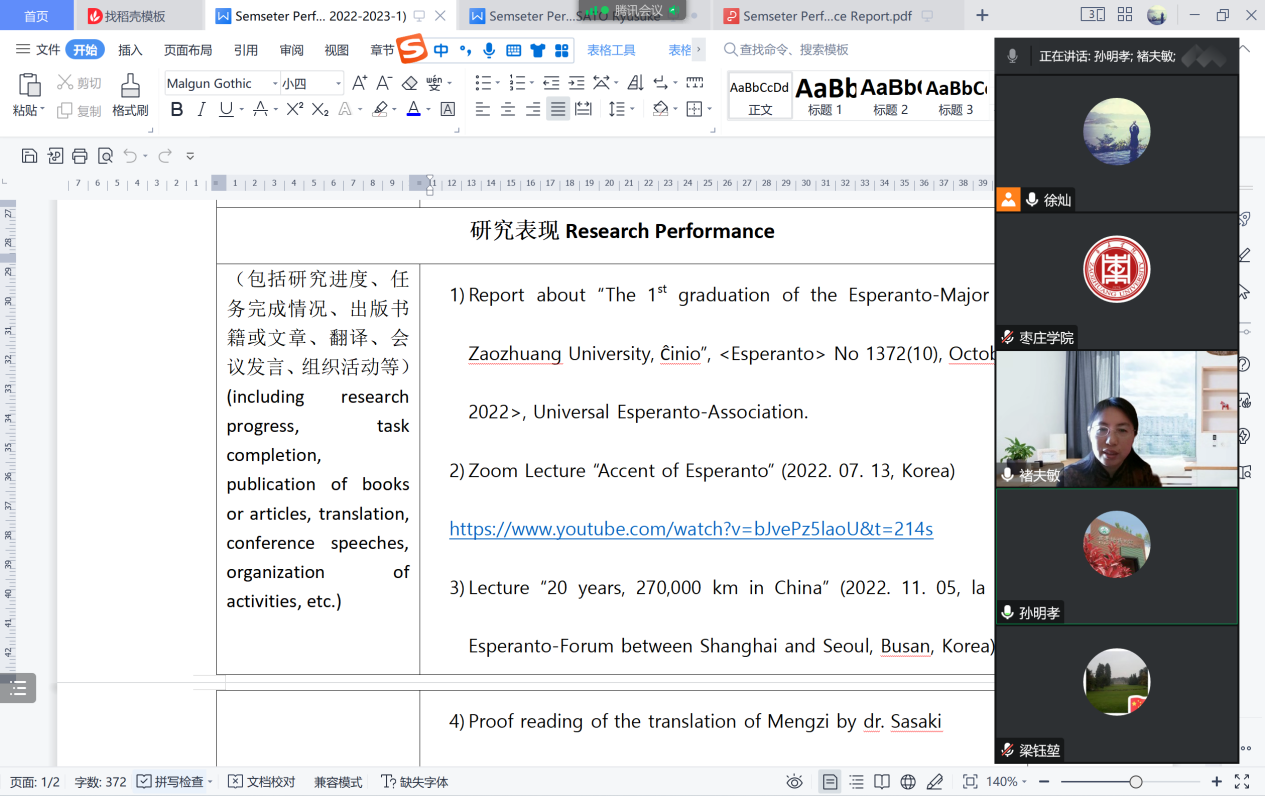Open web layout view globe icon

click(x=908, y=782)
